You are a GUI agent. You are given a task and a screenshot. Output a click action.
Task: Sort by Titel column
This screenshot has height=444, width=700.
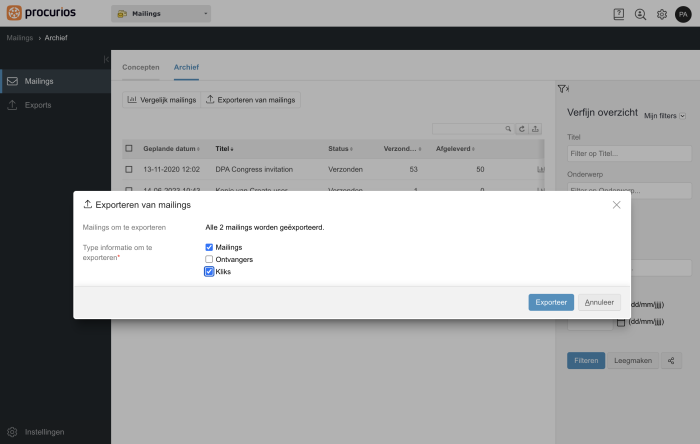pyautogui.click(x=224, y=149)
